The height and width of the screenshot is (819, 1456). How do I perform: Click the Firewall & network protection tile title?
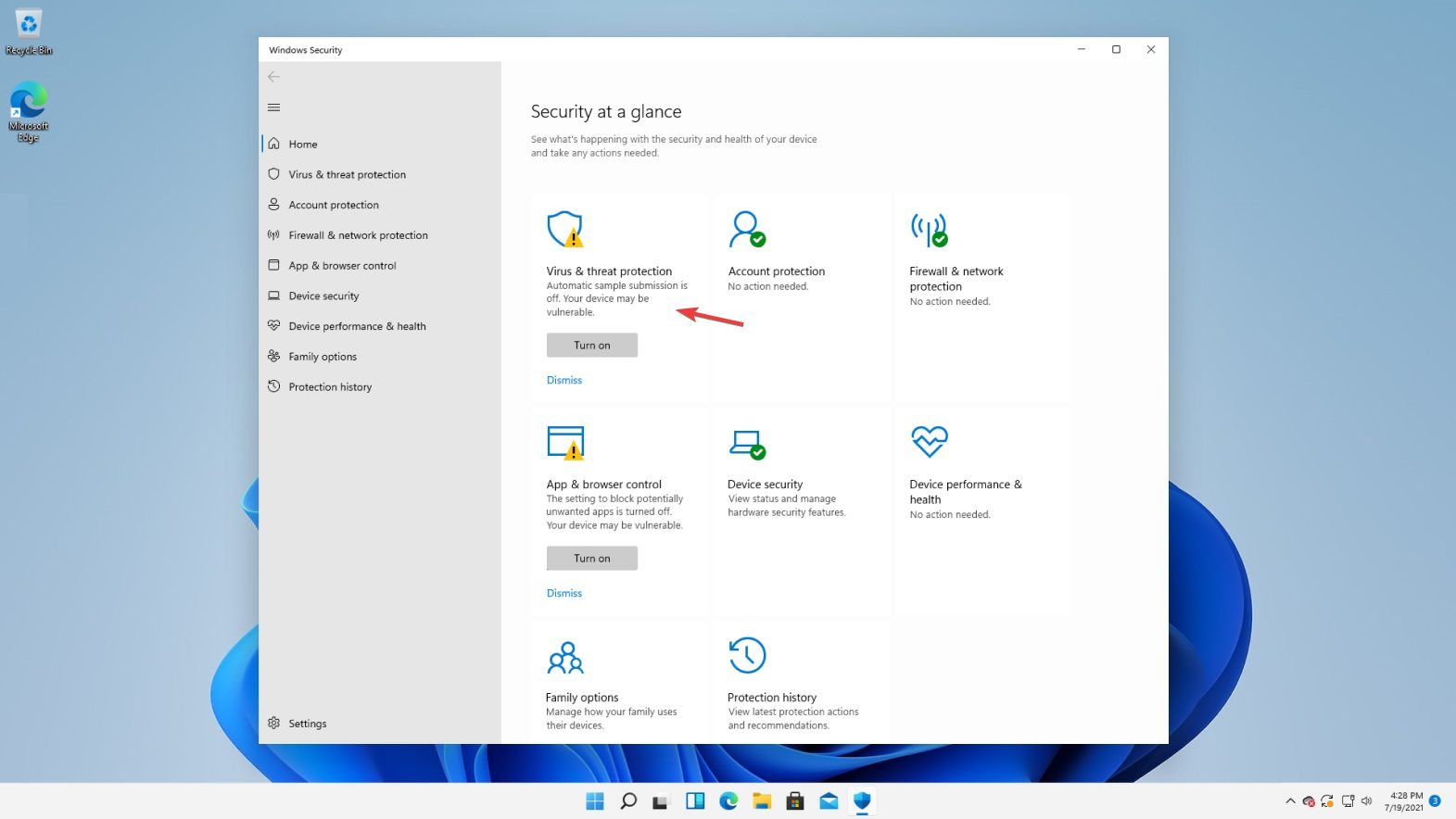956,279
